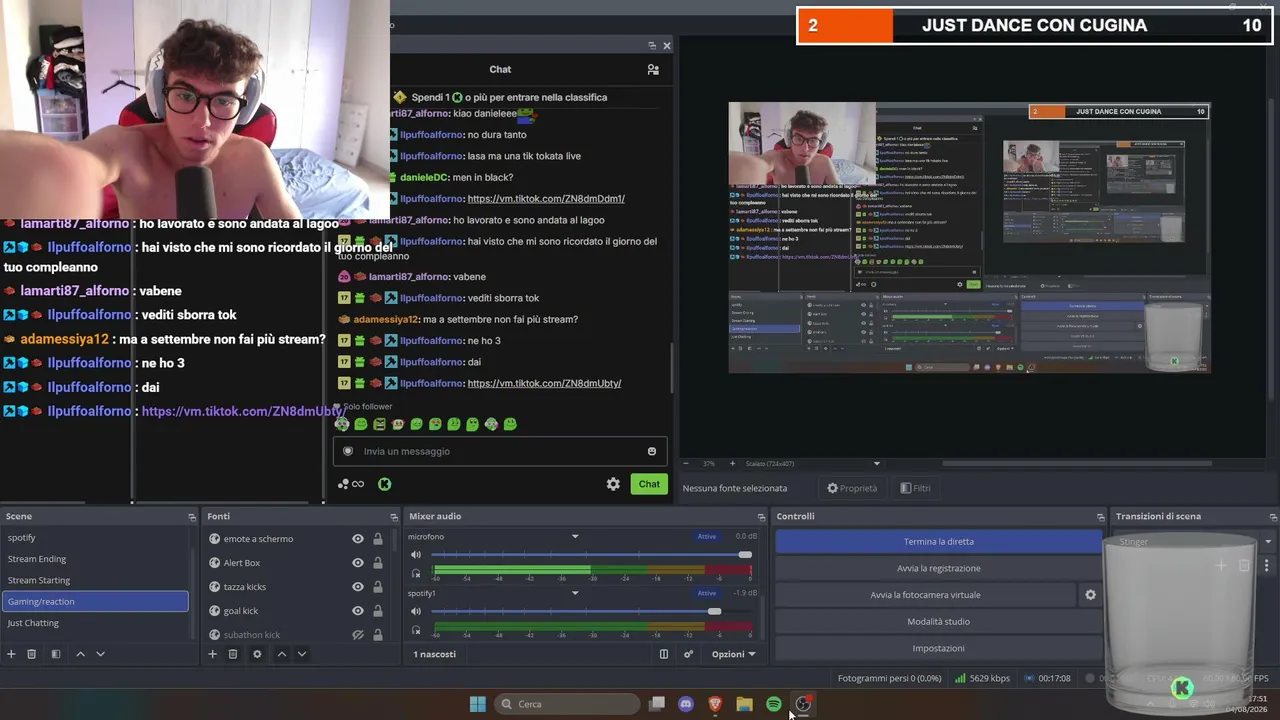
Task: Click 'Termina la diretta' to end the stream
Action: point(939,542)
